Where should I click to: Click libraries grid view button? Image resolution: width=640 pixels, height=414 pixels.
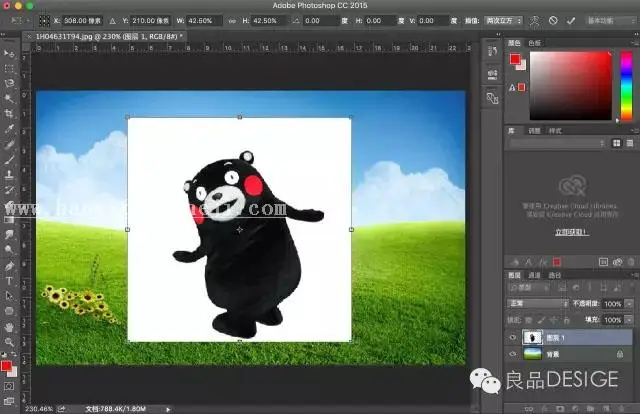tap(616, 143)
